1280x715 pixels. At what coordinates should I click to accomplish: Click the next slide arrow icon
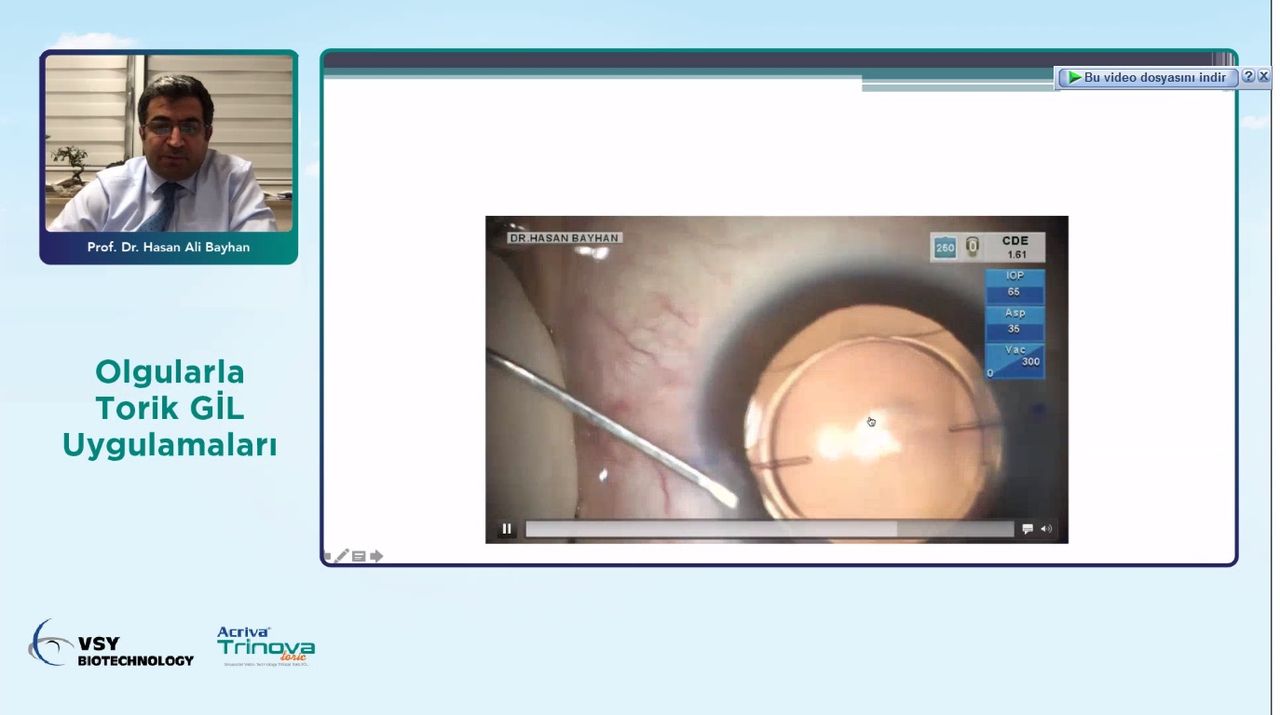(376, 556)
